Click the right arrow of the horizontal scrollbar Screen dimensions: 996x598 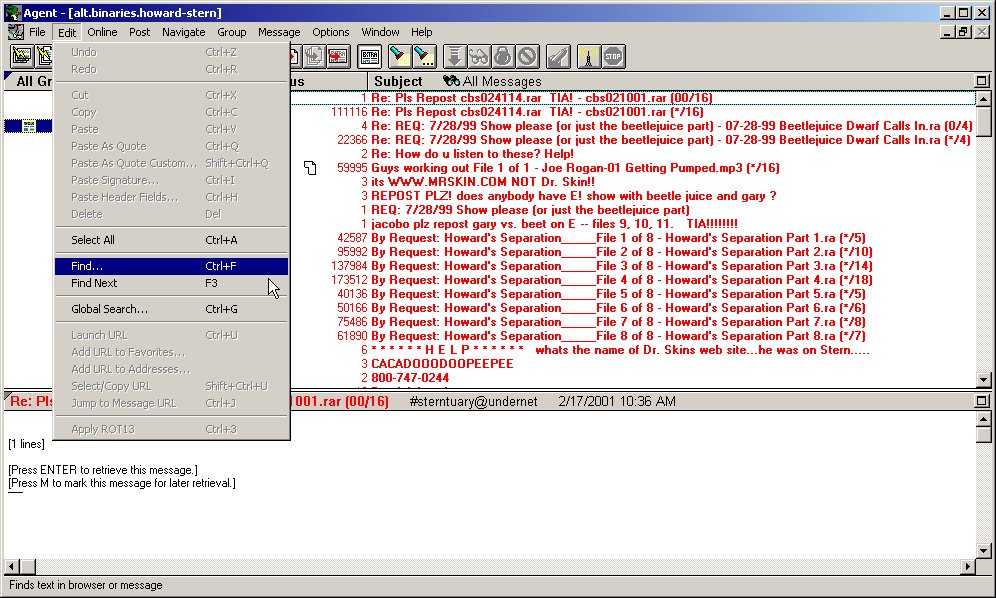coord(967,566)
